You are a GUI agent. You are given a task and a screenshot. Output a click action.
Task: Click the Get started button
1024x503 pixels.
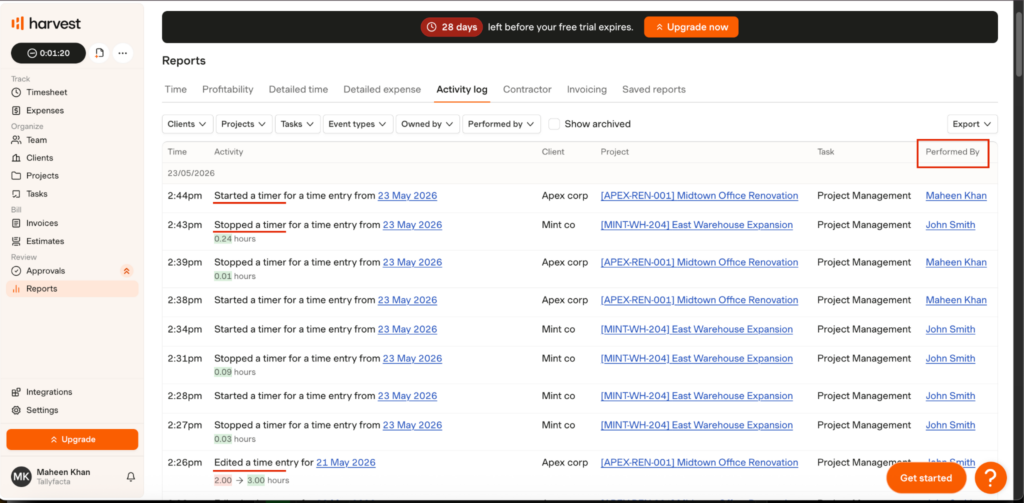pyautogui.click(x=926, y=478)
